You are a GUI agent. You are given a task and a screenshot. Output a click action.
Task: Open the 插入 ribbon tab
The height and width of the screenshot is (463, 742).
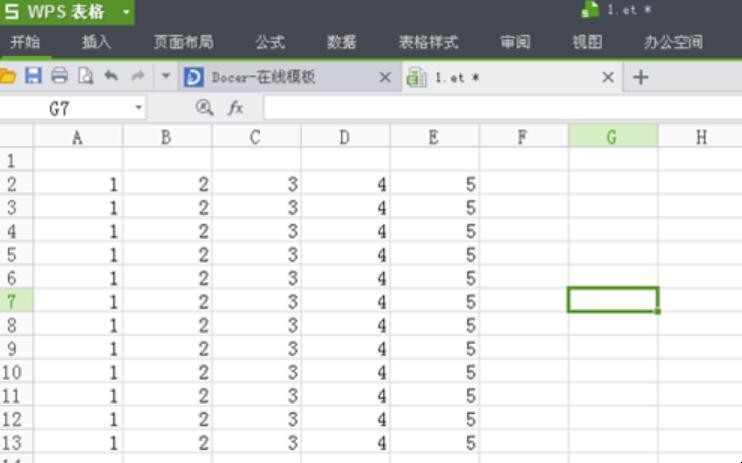point(97,43)
